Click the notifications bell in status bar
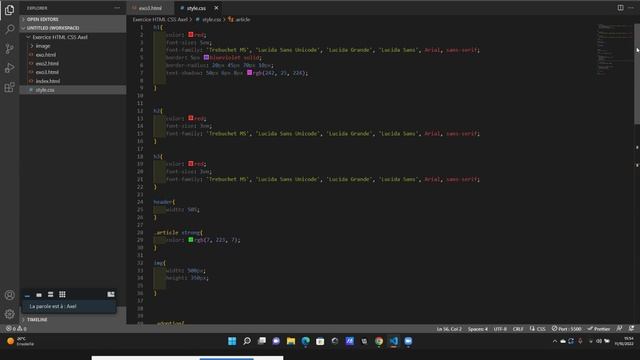This screenshot has width=640, height=360. (x=631, y=329)
